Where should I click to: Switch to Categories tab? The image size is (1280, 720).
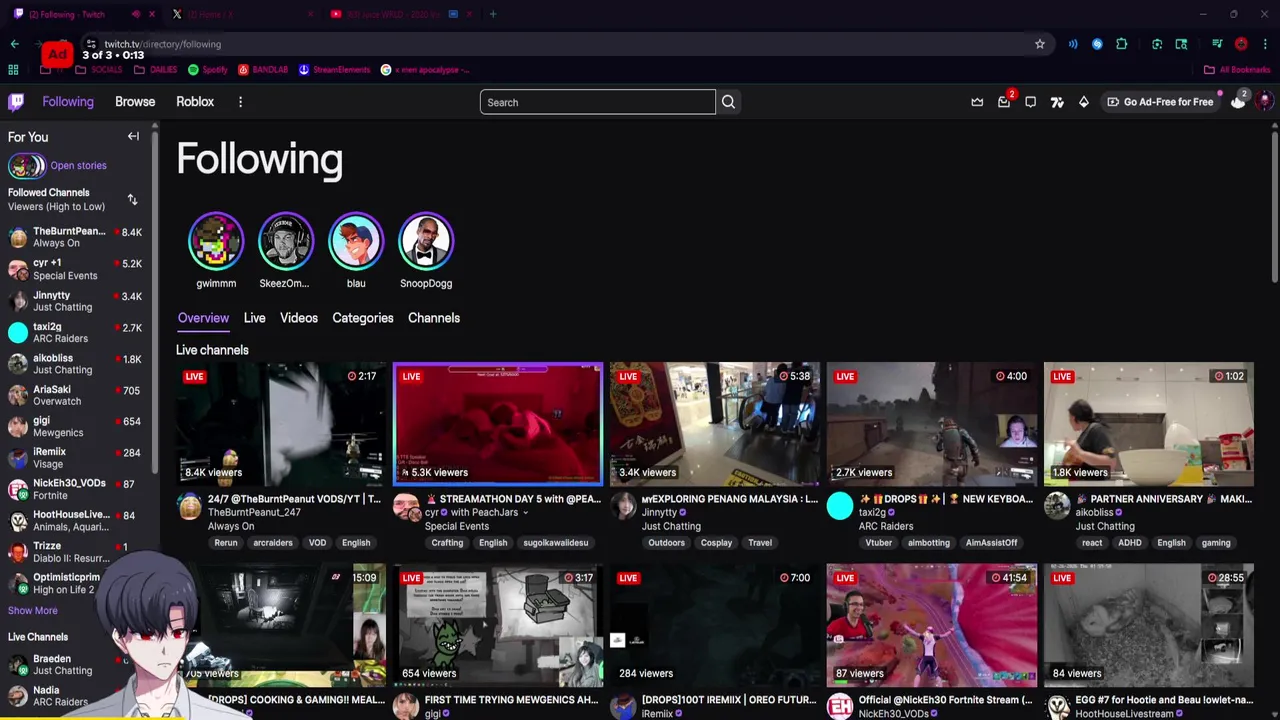363,318
